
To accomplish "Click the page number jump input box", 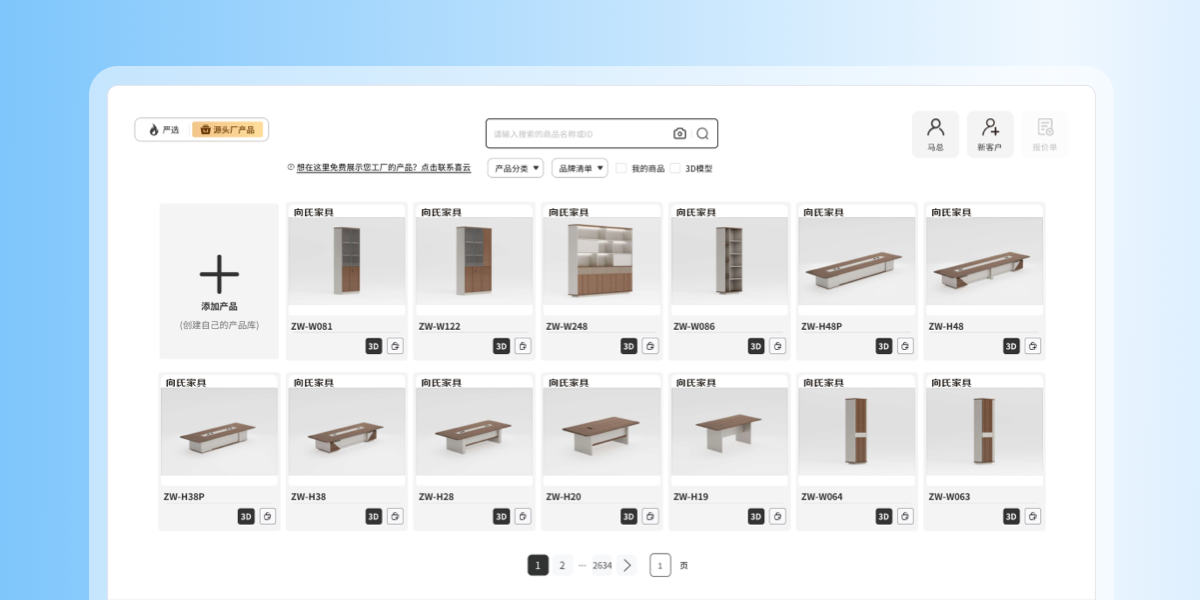I will pyautogui.click(x=660, y=565).
